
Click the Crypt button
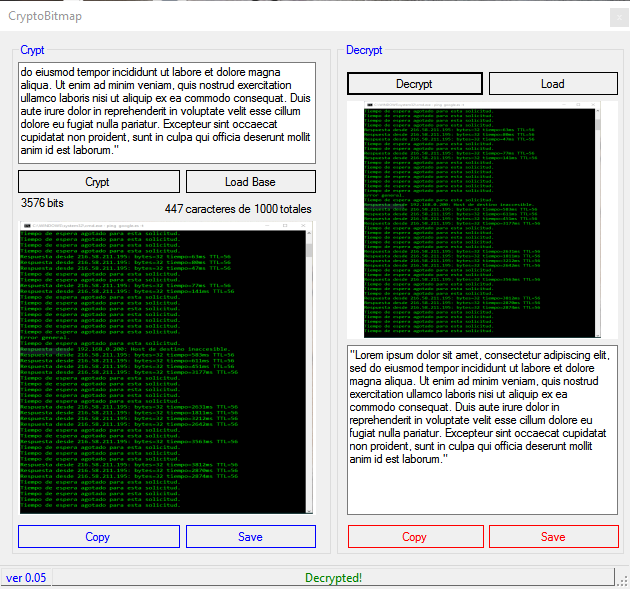(x=99, y=182)
